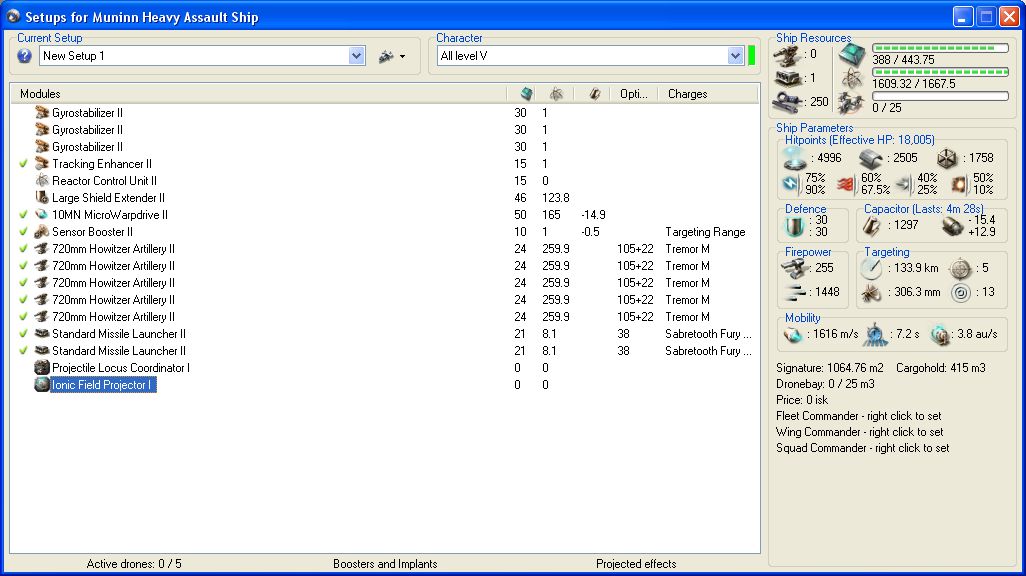Toggle the first 720mm Howitzer Artillery II checkmark
Image resolution: width=1026 pixels, height=576 pixels.
(x=24, y=249)
